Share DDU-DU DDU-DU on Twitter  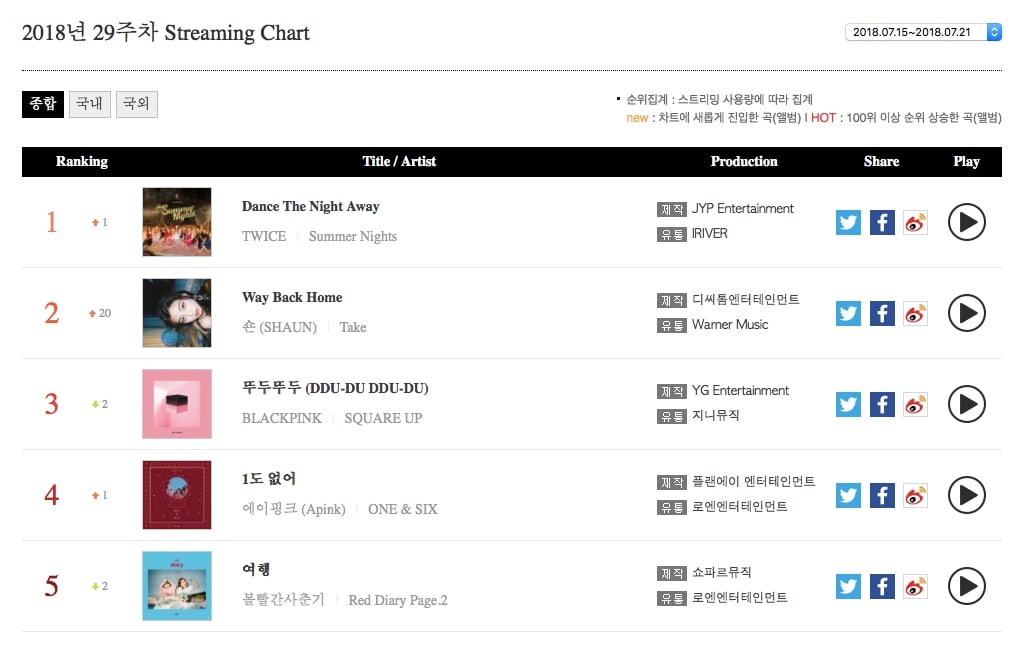pyautogui.click(x=848, y=404)
